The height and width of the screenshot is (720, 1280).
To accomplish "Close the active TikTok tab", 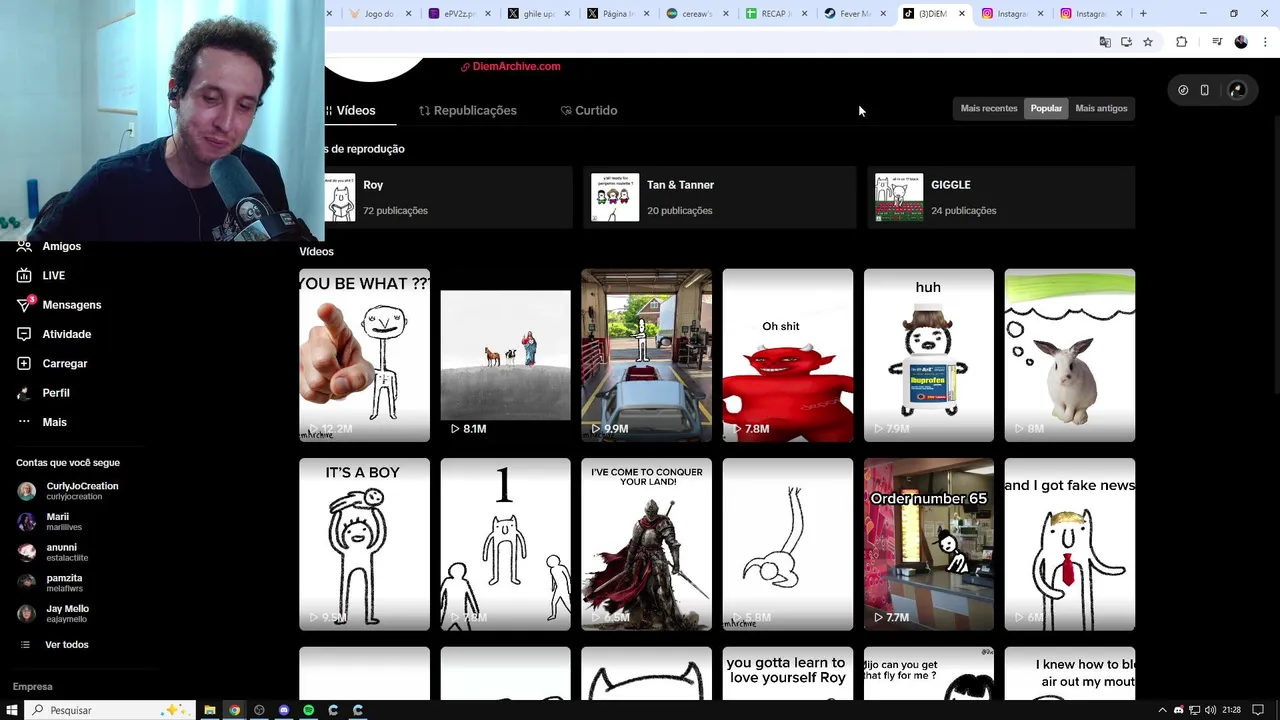I will pos(962,14).
